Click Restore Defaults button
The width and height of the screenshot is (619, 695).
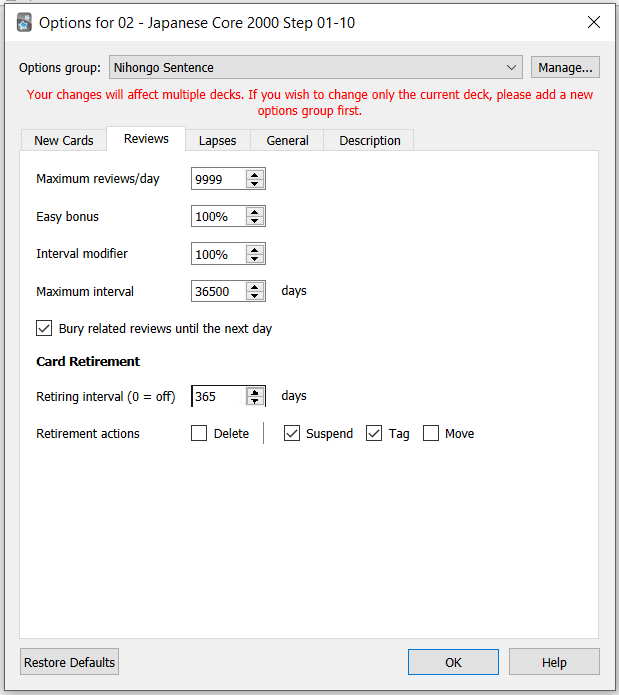(70, 662)
